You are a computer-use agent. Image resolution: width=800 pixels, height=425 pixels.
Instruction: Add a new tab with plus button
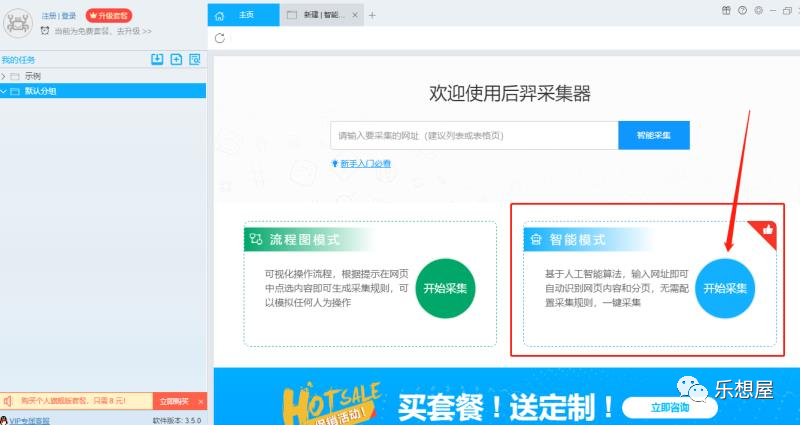tap(372, 15)
